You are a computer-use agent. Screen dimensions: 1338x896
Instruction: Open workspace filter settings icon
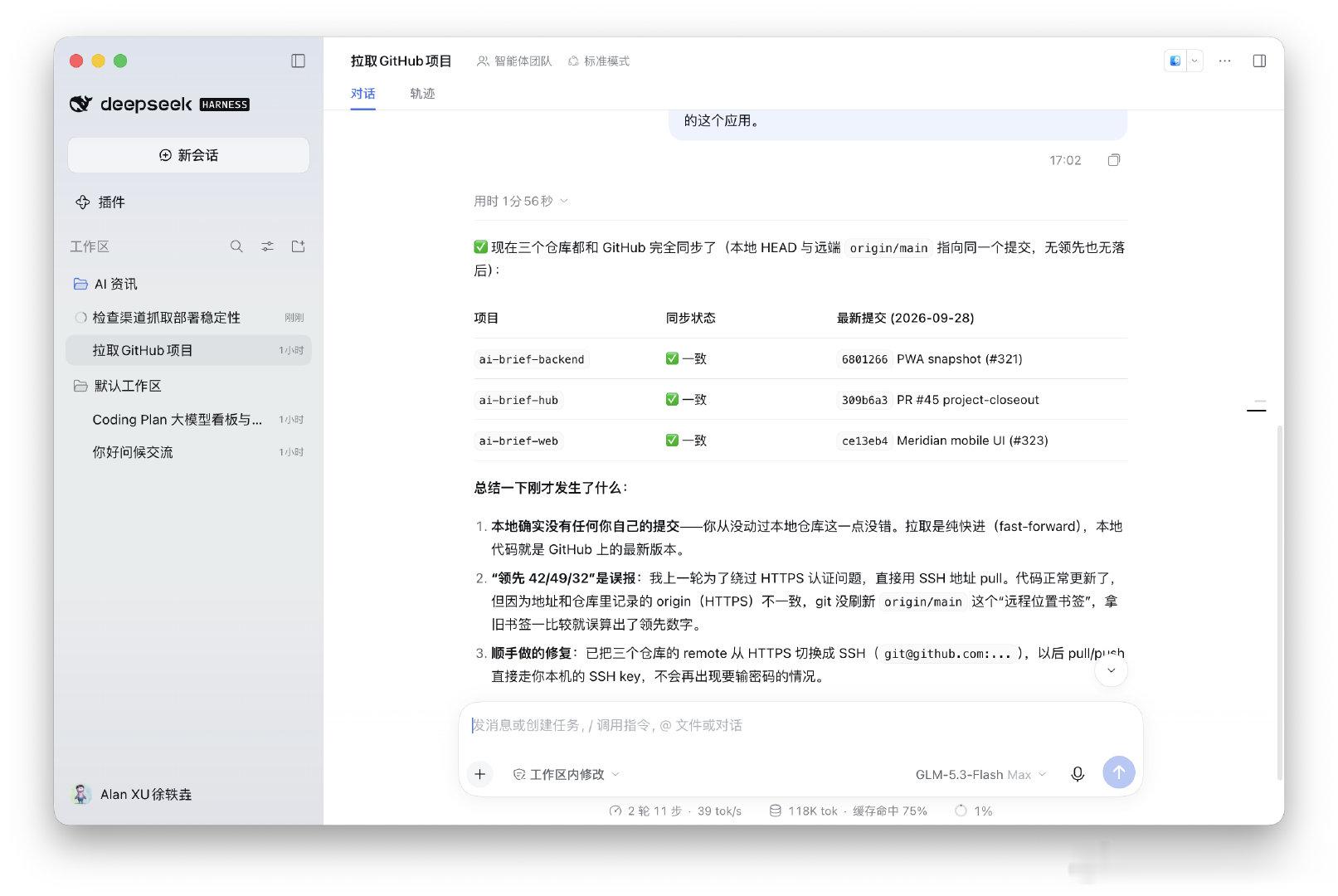[x=267, y=246]
